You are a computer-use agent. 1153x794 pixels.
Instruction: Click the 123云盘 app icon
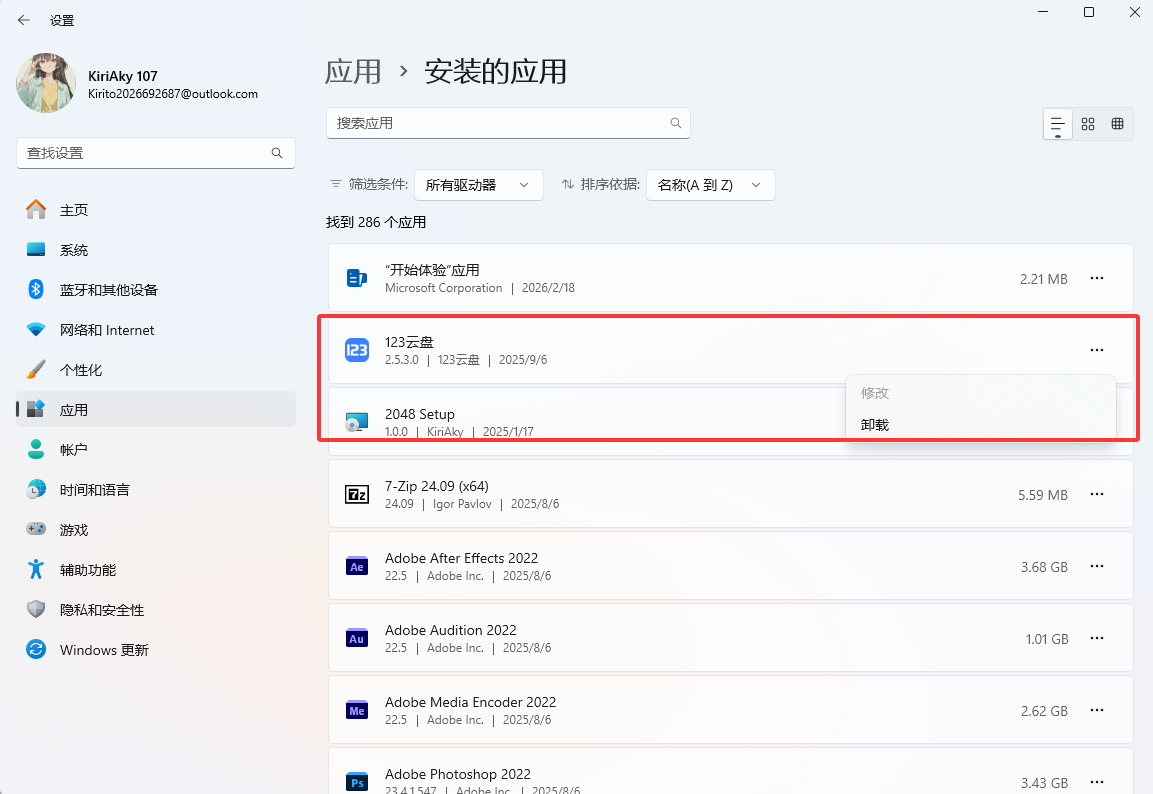click(357, 350)
